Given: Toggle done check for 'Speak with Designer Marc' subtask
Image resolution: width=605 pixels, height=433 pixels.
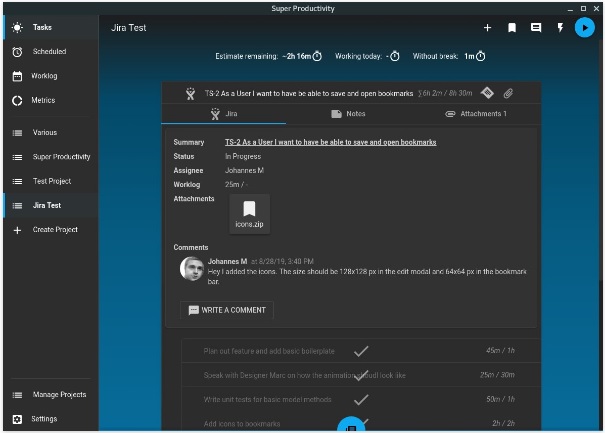Looking at the screenshot, I should [x=361, y=375].
